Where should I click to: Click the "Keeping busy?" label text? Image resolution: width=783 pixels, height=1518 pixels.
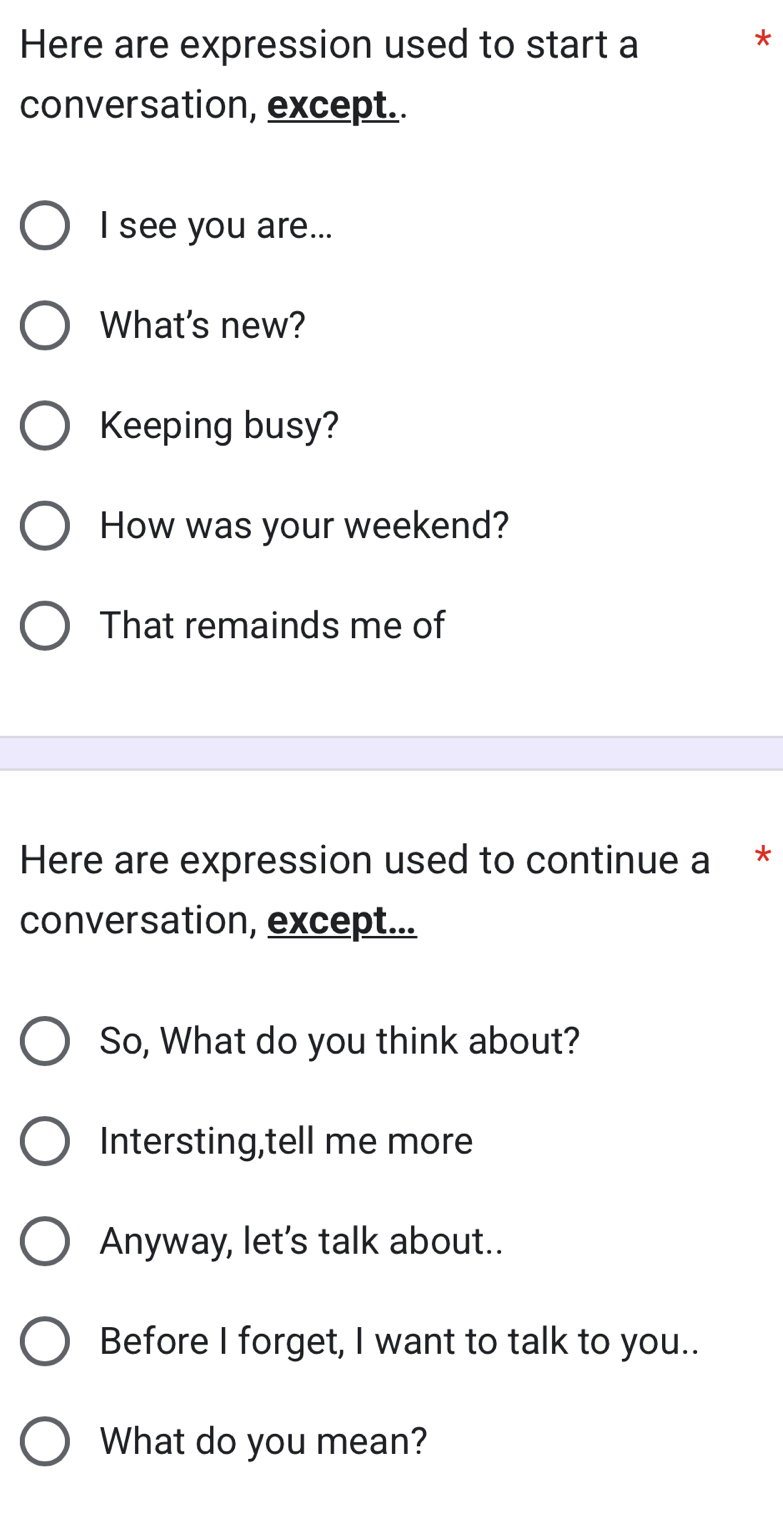tap(220, 426)
